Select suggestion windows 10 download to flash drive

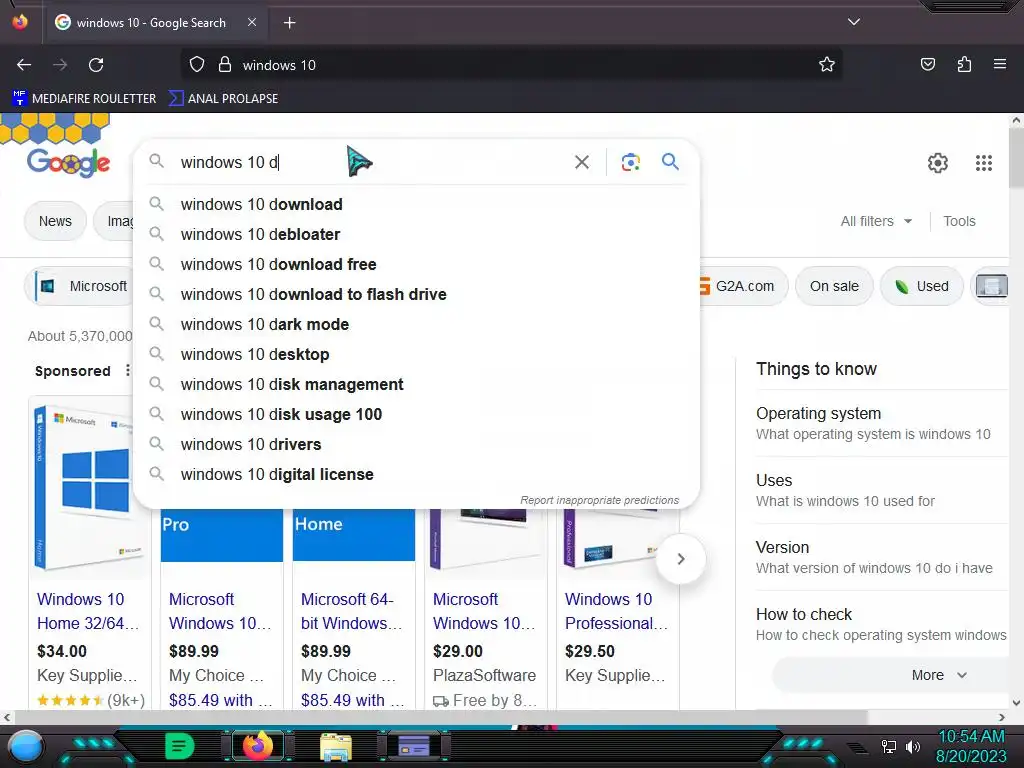pos(416,295)
